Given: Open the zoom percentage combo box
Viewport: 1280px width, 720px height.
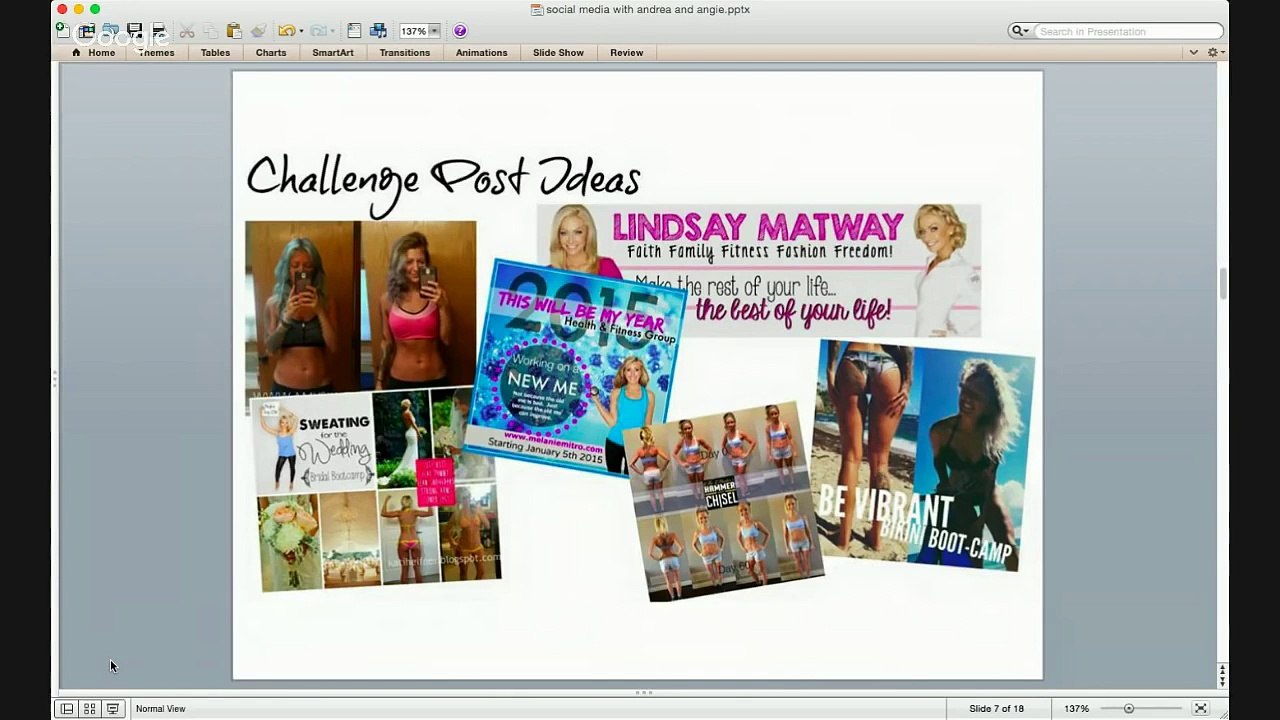Looking at the screenshot, I should pyautogui.click(x=419, y=31).
